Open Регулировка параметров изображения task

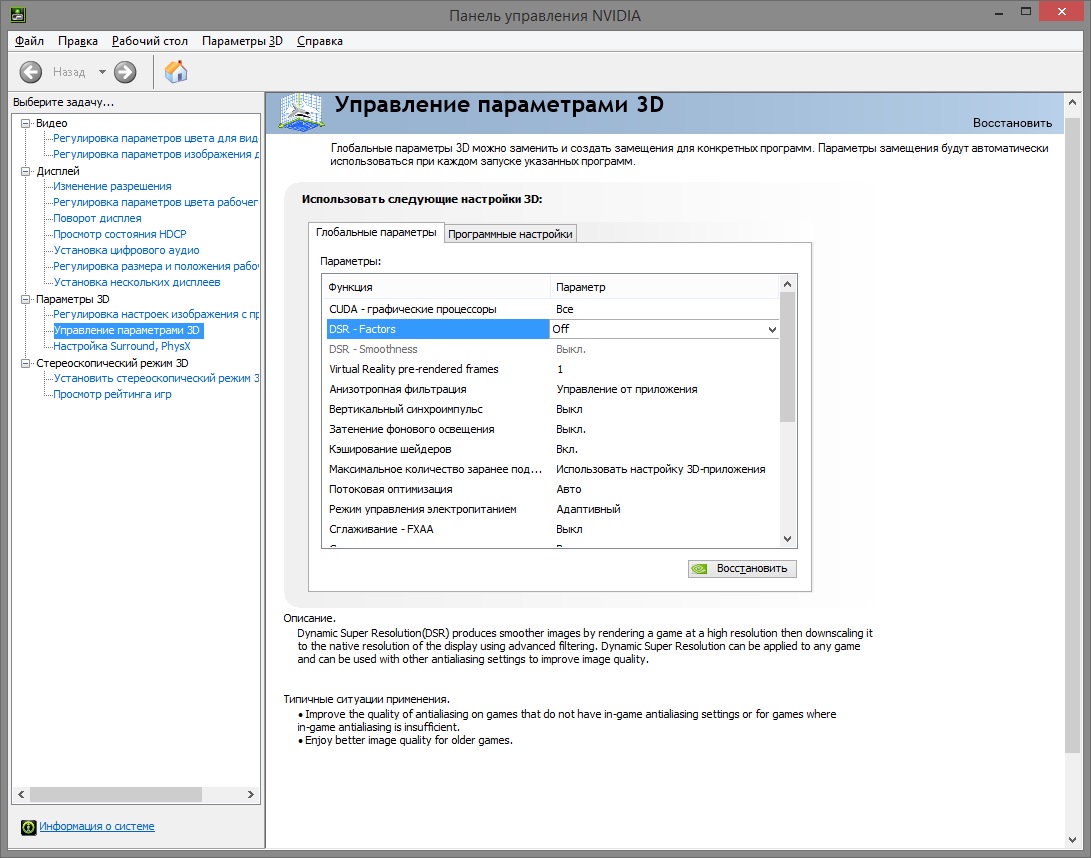(x=155, y=154)
